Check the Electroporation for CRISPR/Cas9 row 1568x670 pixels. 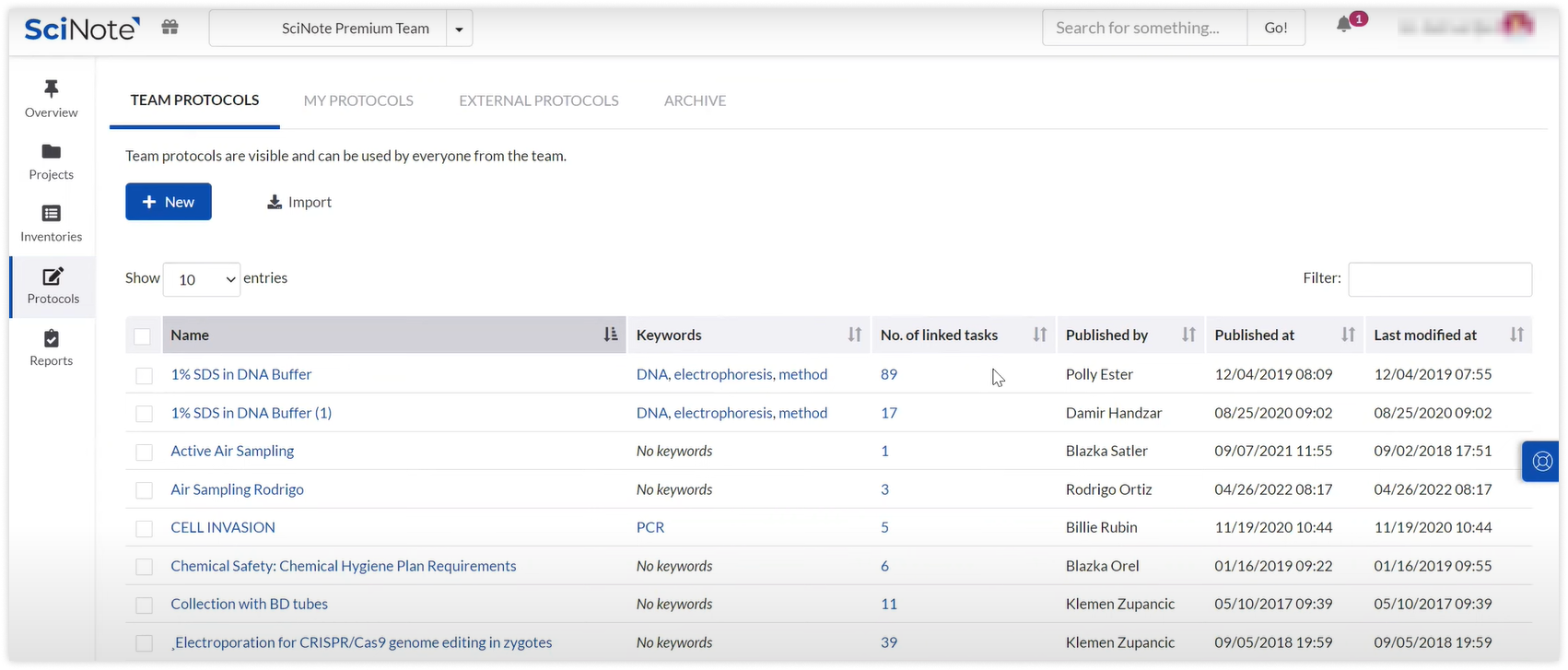coord(144,643)
